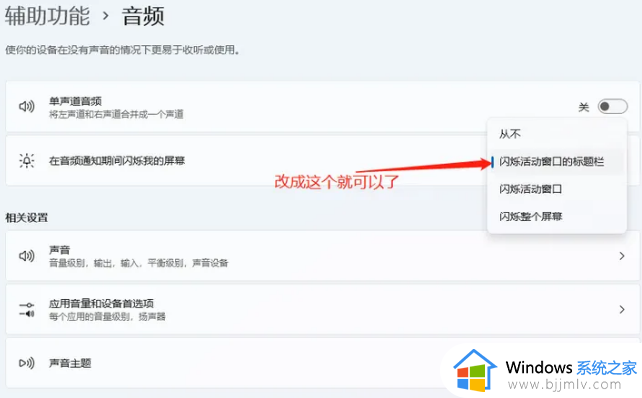Click the flashing light icon beside 在音频通知期间闪烁我的屏幕
The height and width of the screenshot is (398, 642).
[x=27, y=161]
